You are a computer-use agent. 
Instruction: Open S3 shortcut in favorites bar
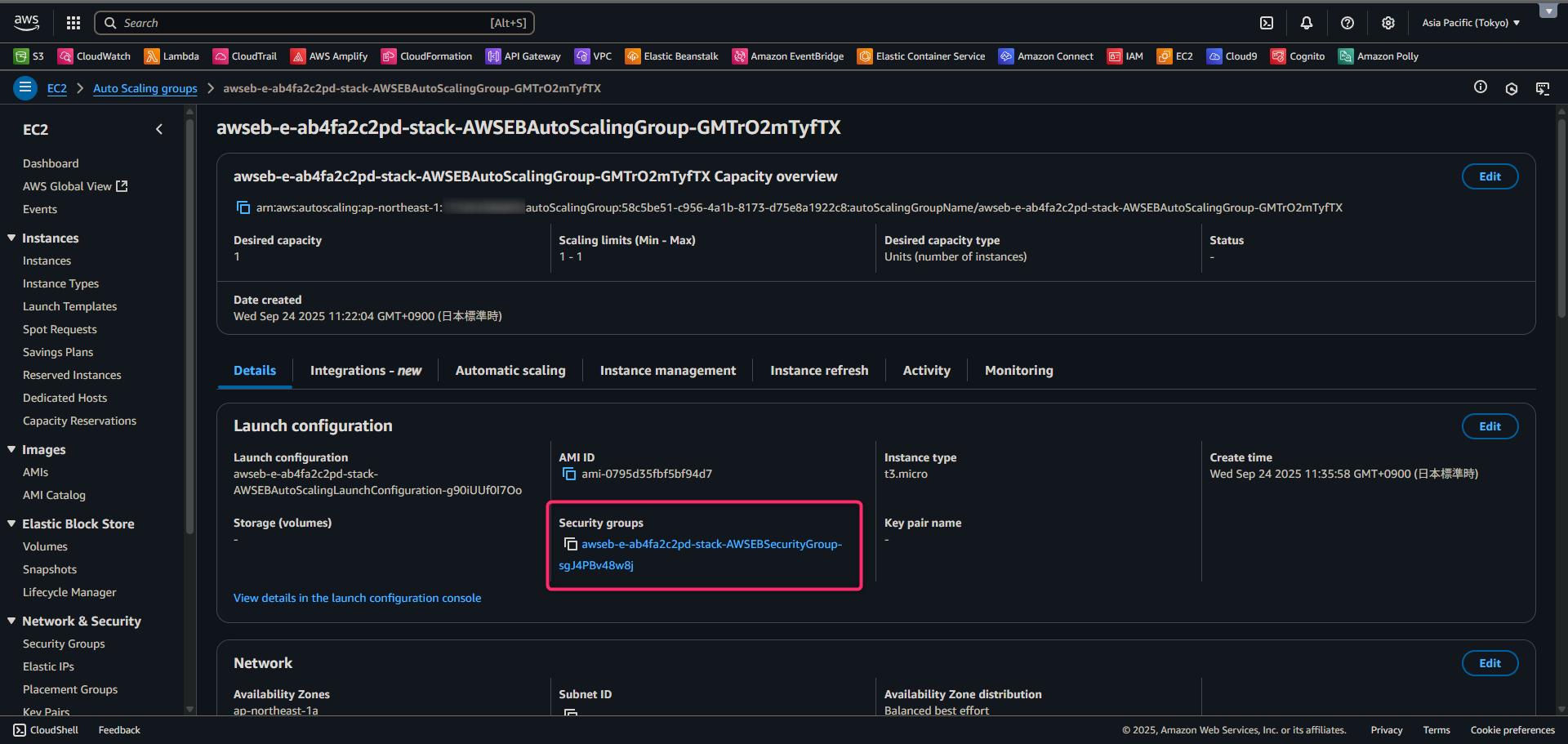[x=29, y=56]
